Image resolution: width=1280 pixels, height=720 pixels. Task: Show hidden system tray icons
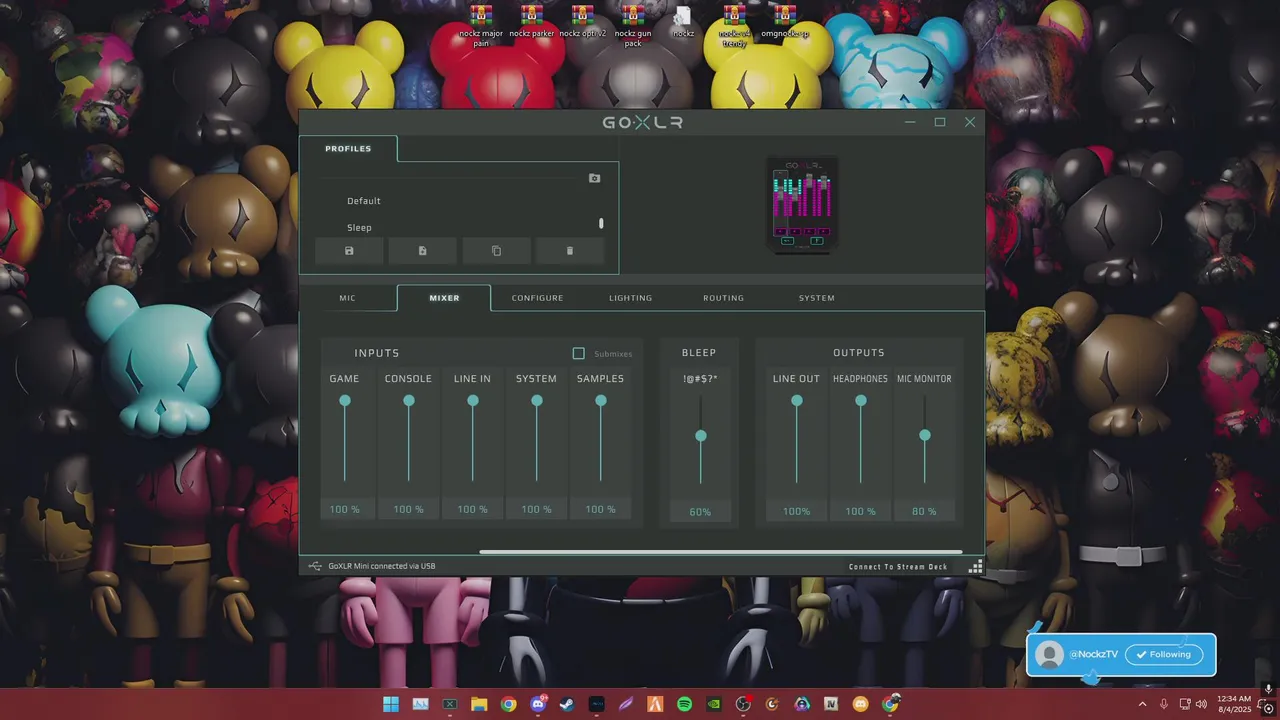(1143, 704)
